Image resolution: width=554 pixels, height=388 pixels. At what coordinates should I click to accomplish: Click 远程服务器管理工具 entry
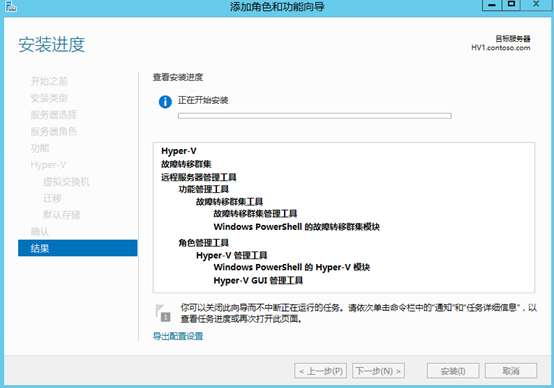coord(199,177)
